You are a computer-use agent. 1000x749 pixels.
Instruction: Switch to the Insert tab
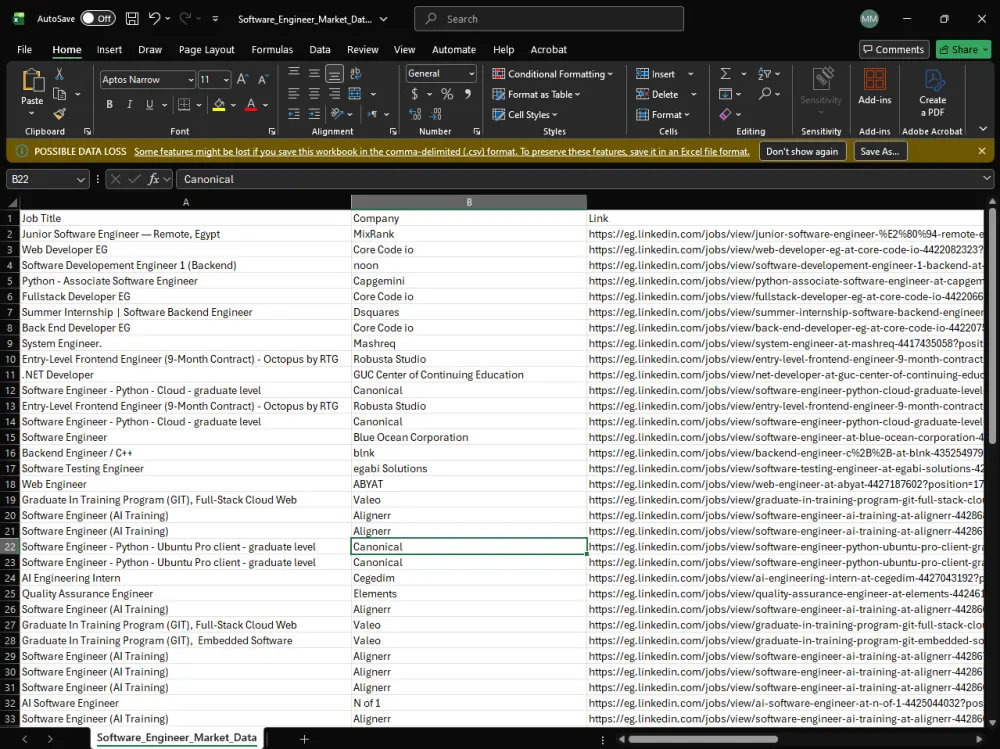pyautogui.click(x=109, y=49)
